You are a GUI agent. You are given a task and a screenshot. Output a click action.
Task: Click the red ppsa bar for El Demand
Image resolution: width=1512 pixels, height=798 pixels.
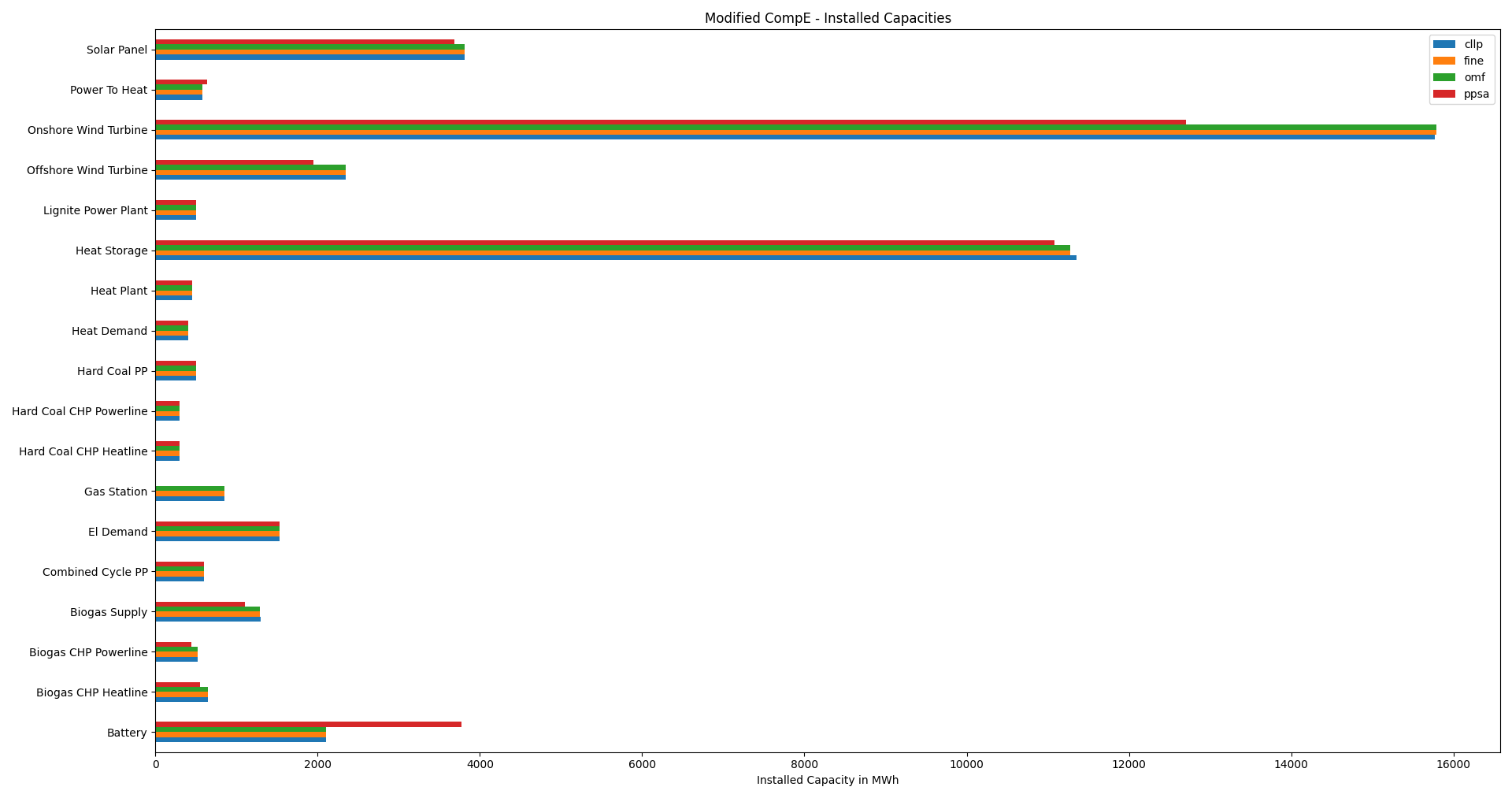(217, 524)
